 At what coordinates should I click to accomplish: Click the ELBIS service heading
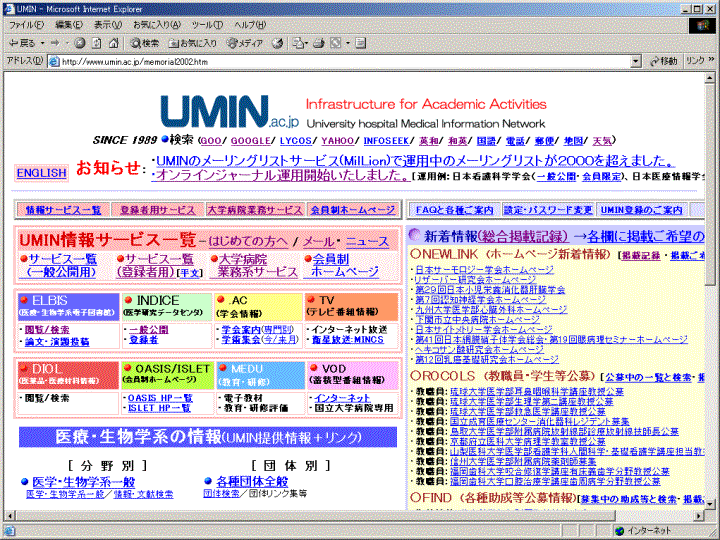49,299
